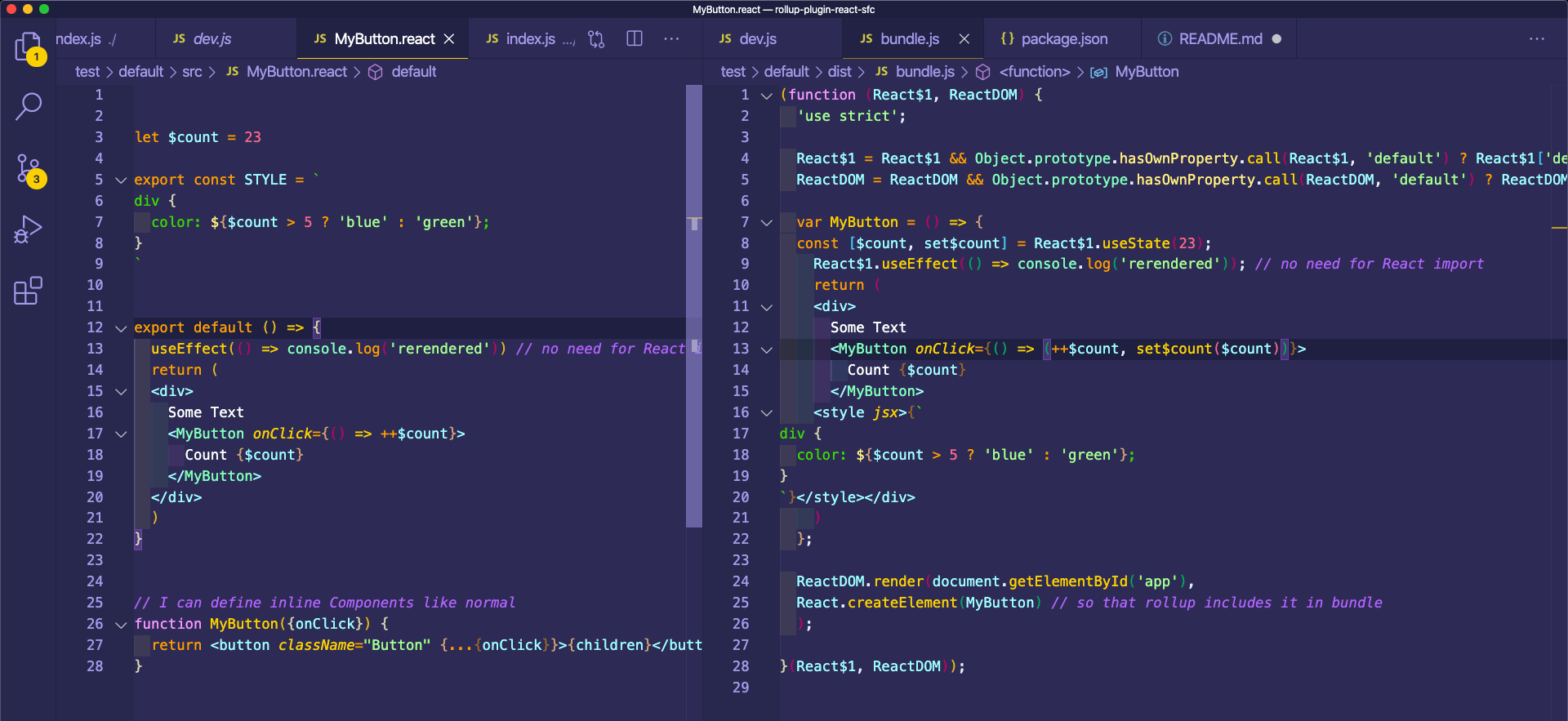Collapse function MyButton fold at line 26

pos(121,625)
